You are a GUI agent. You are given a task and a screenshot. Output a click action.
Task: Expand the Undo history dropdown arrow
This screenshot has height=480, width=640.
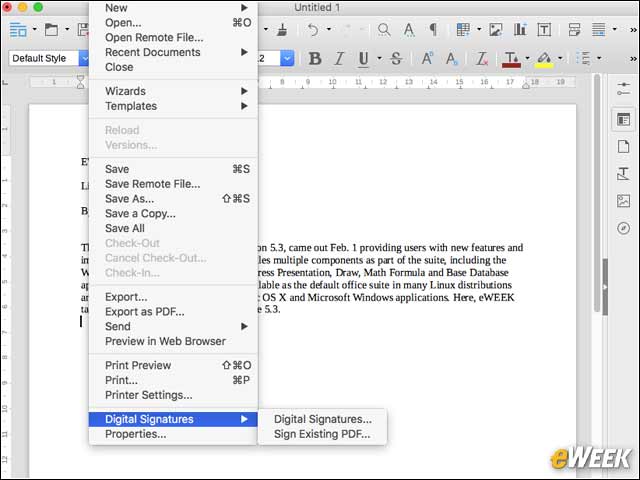[x=329, y=29]
